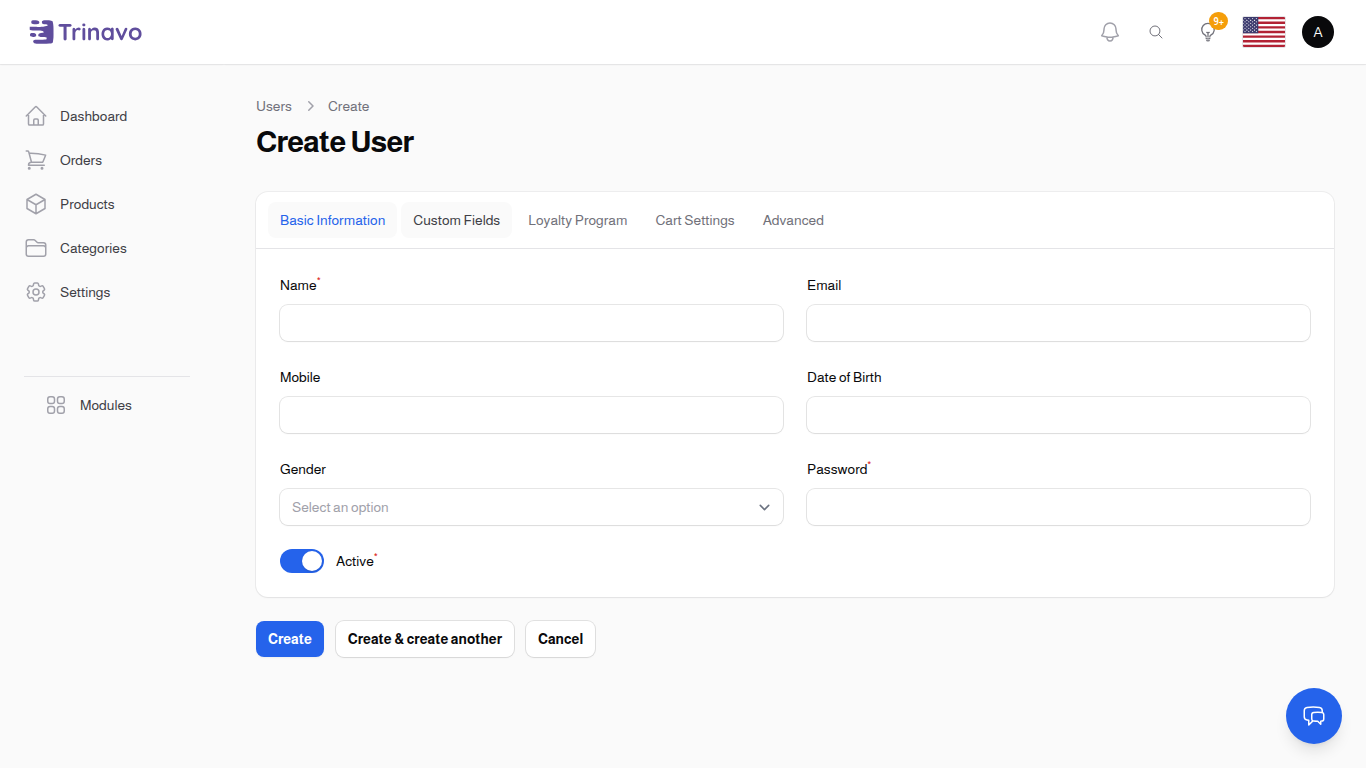Click the Date of Birth field
This screenshot has width=1366, height=768.
coord(1058,415)
